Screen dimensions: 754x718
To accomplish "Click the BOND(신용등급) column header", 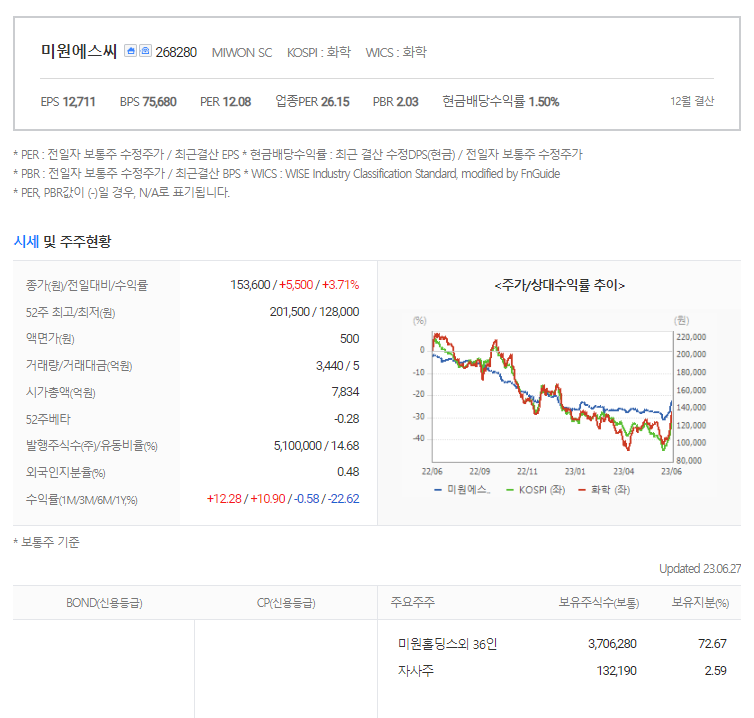I will [104, 603].
